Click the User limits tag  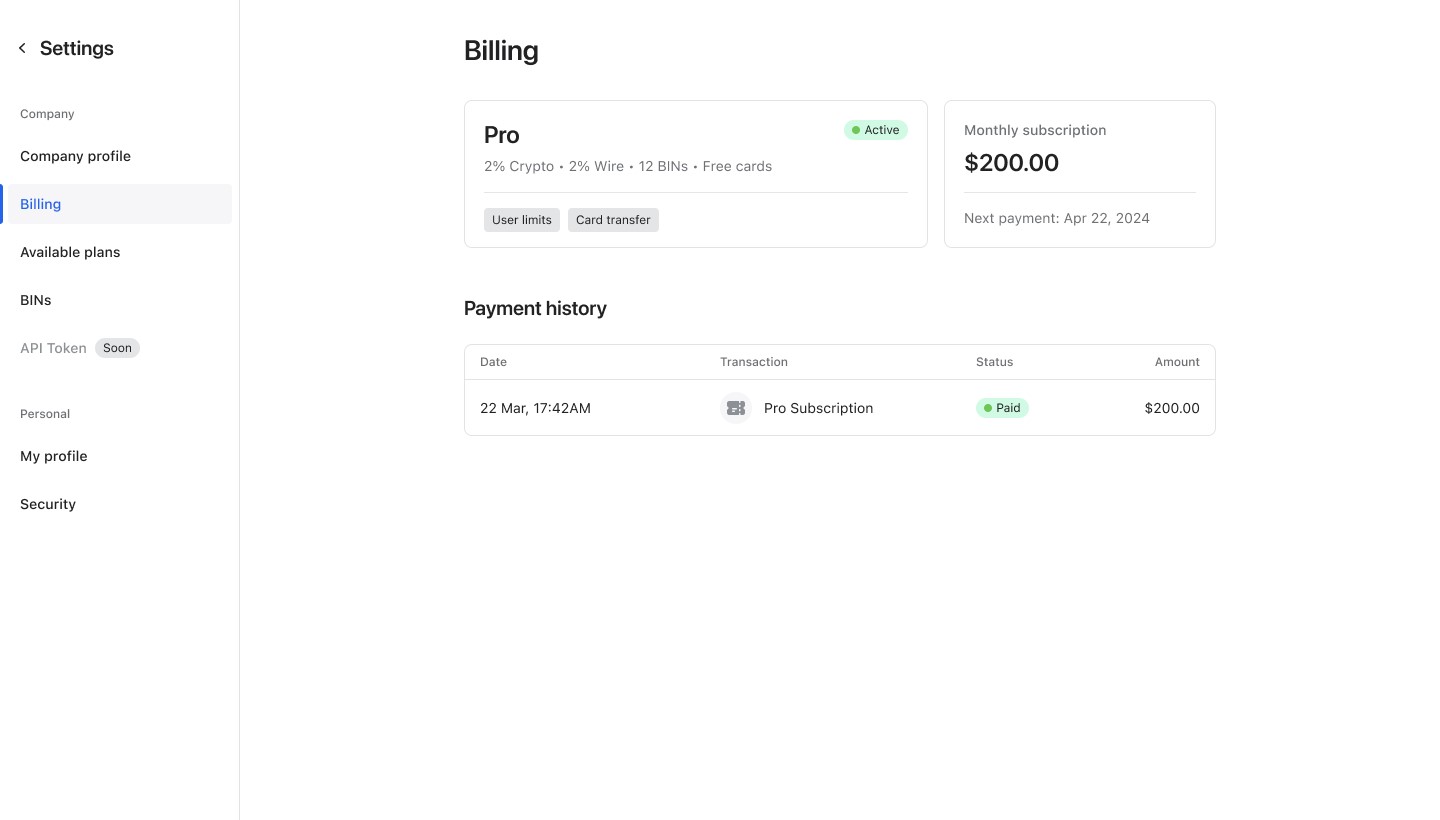click(522, 220)
